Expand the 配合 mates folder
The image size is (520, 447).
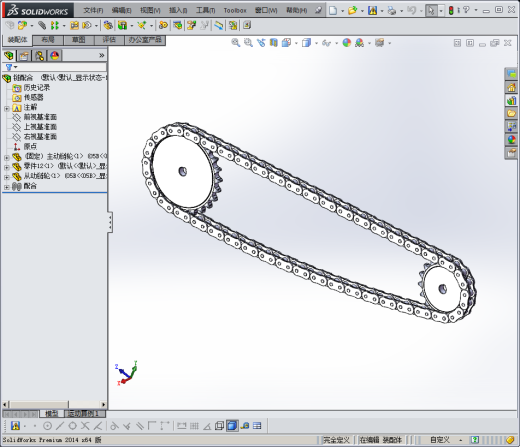pos(7,187)
